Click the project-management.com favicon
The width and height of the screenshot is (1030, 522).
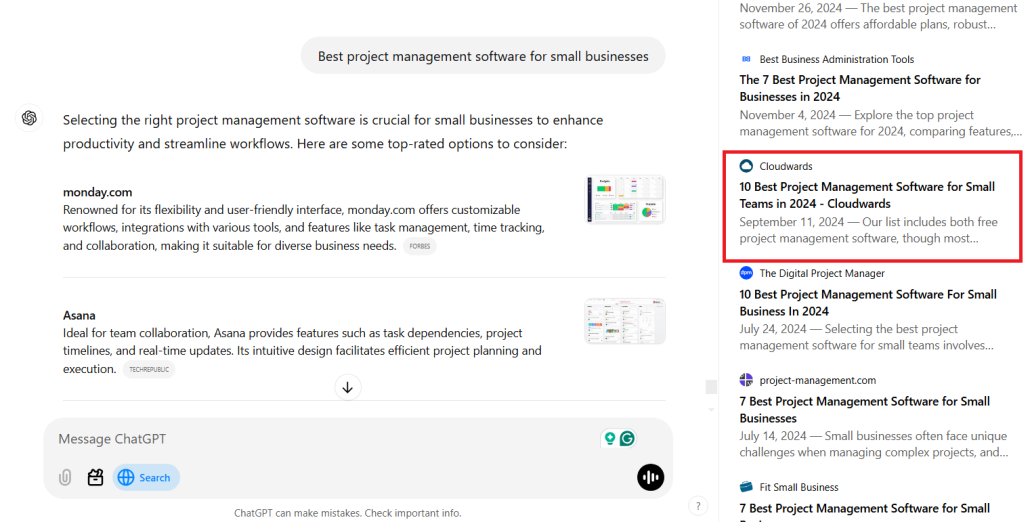(x=746, y=380)
